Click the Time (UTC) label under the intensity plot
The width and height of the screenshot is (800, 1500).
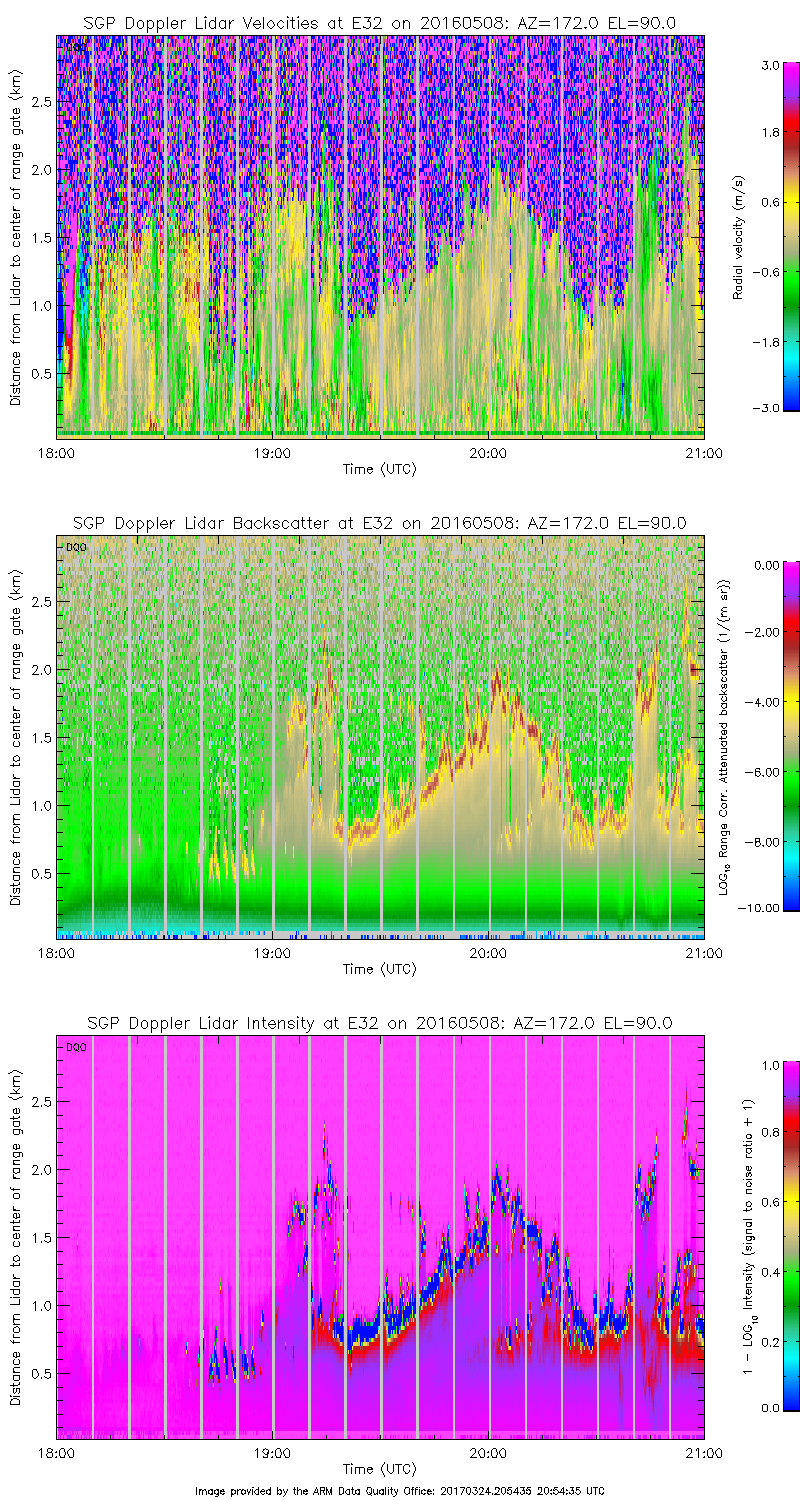pos(379,1469)
